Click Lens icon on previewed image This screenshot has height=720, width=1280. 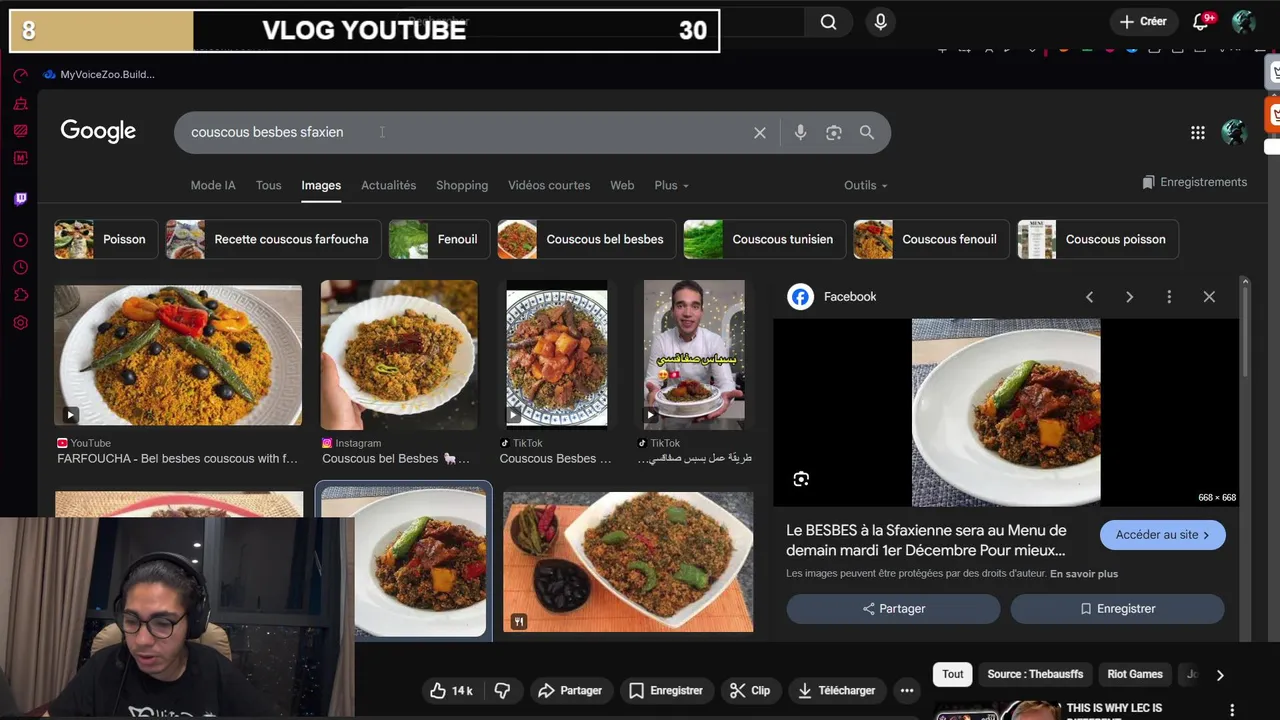point(801,479)
